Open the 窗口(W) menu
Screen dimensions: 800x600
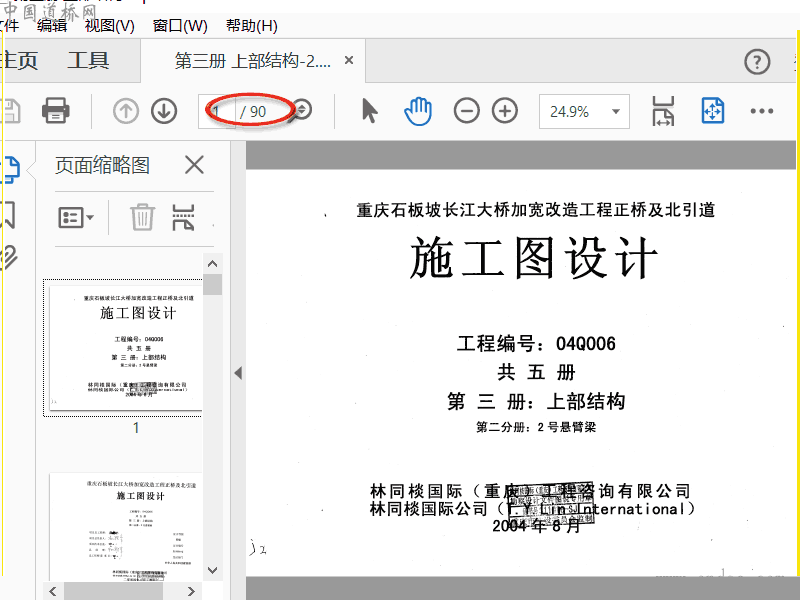[x=180, y=26]
